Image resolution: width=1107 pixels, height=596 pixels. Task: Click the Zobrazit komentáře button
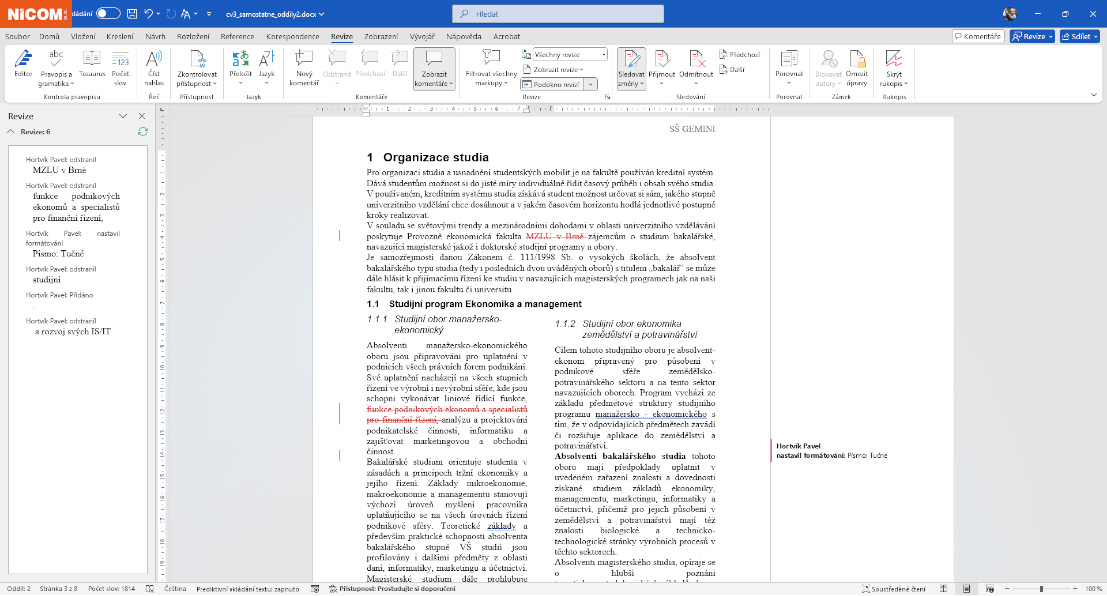[434, 68]
